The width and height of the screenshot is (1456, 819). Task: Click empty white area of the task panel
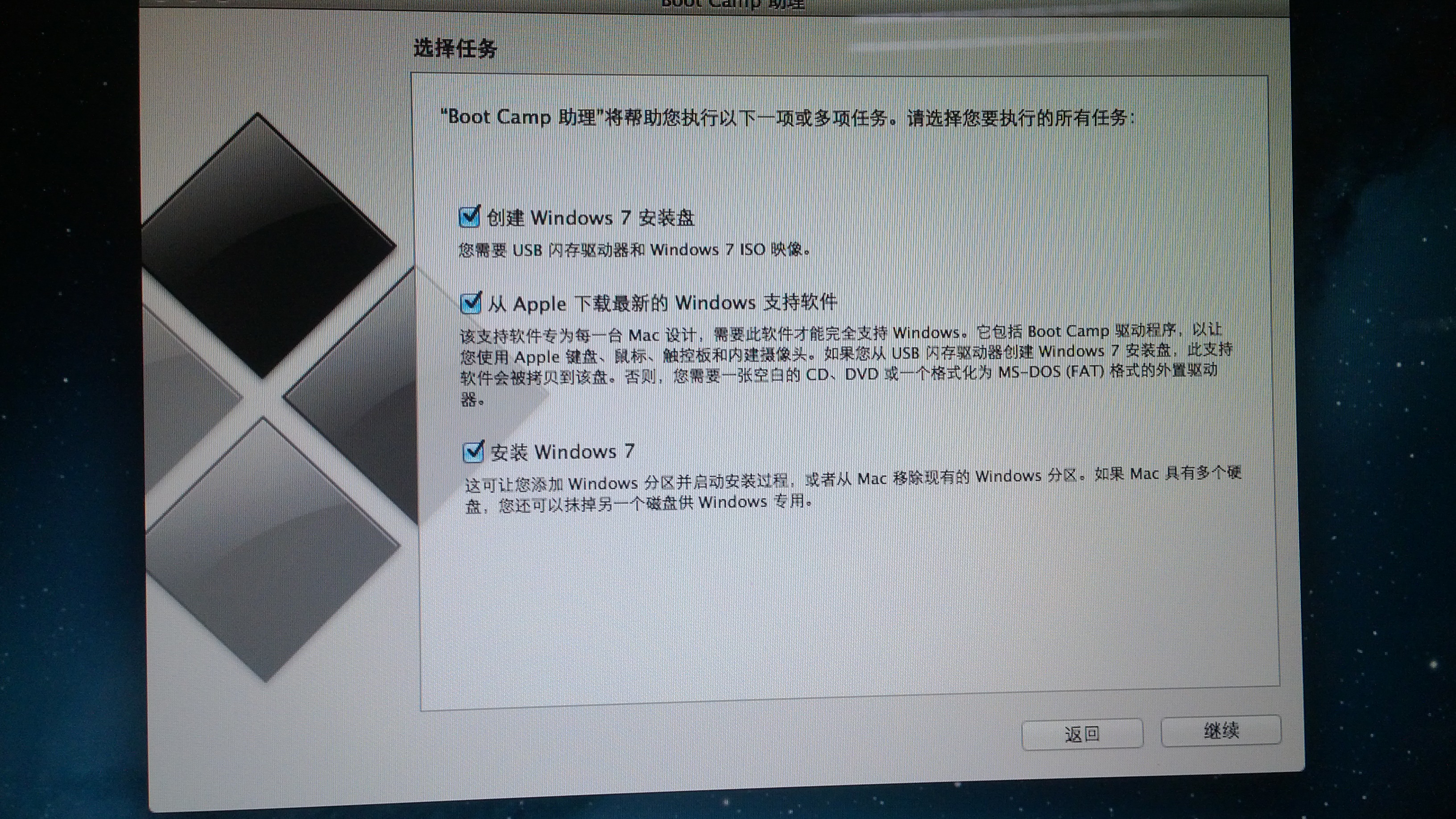coord(848,610)
